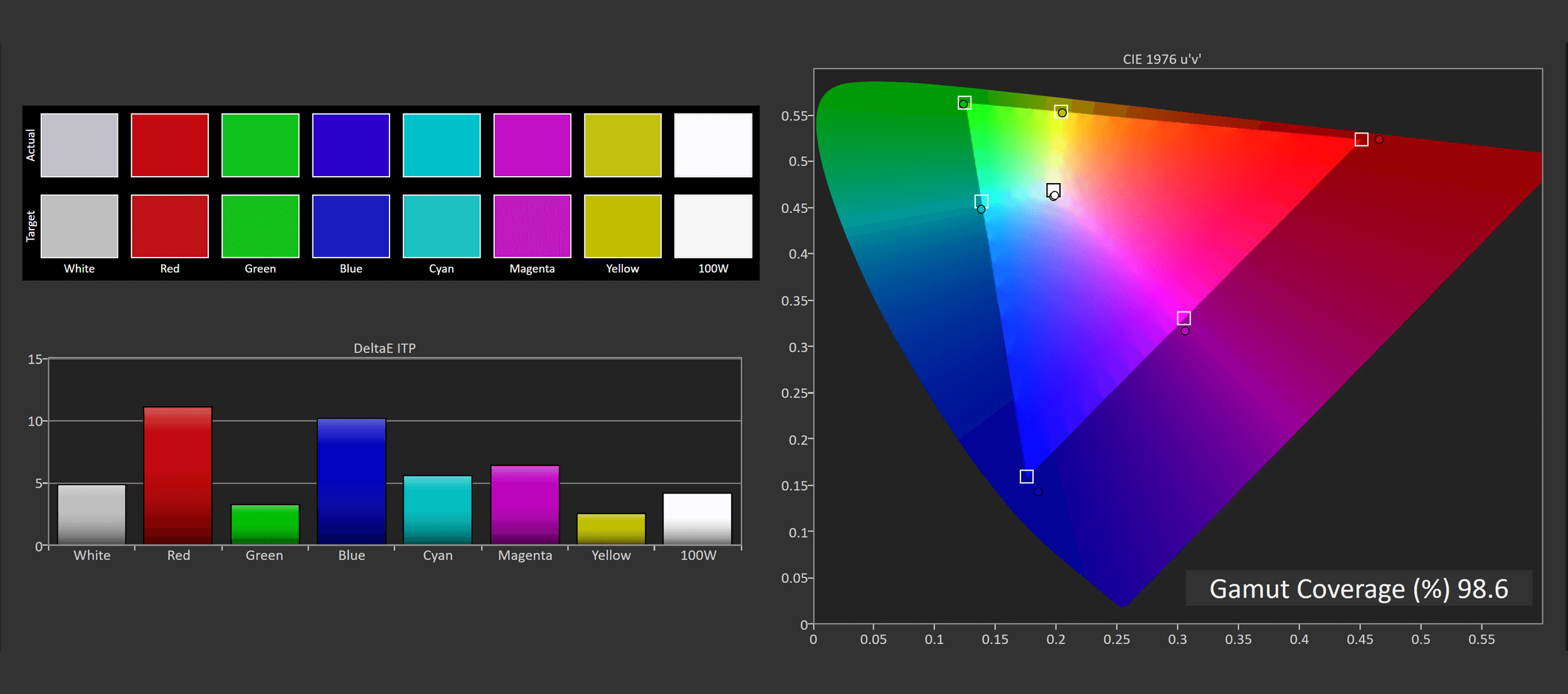The image size is (1568, 694).
Task: Click the Actual 100W swatch
Action: (713, 145)
